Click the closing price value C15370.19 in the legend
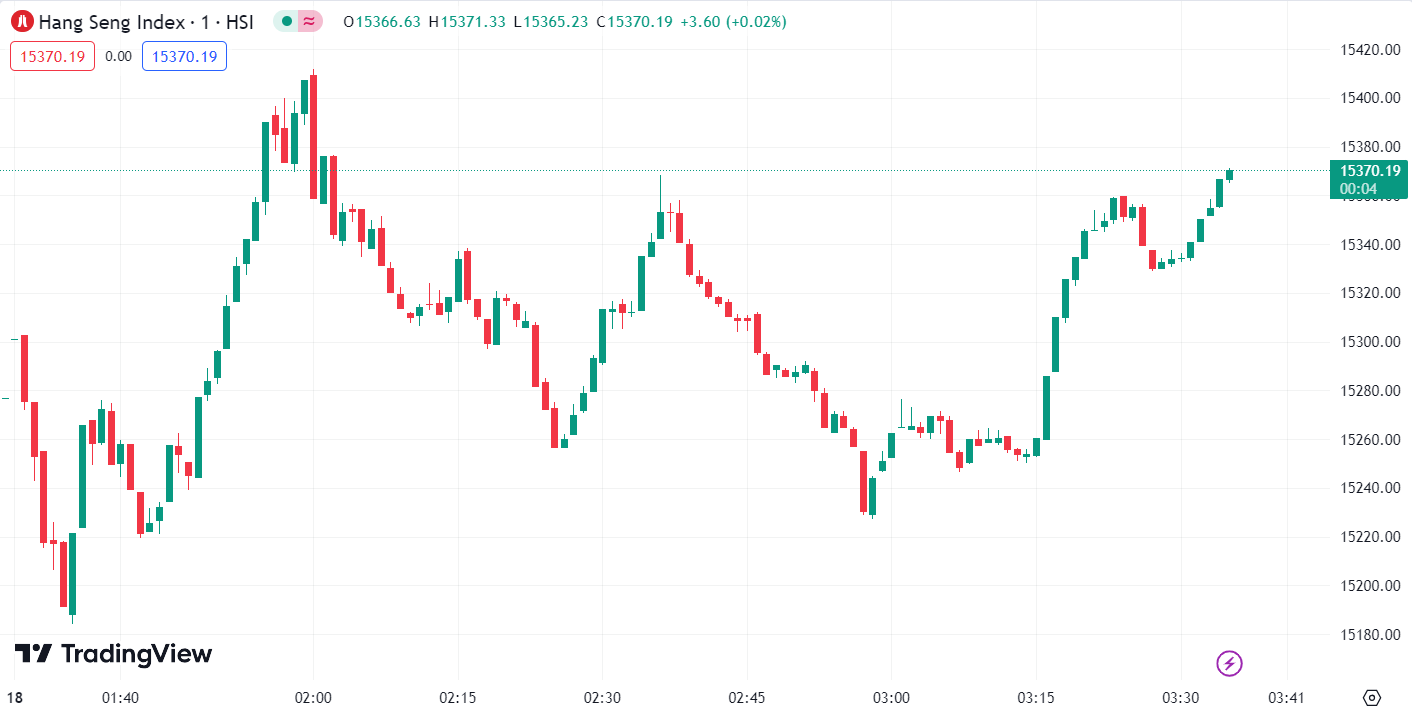 tap(639, 21)
